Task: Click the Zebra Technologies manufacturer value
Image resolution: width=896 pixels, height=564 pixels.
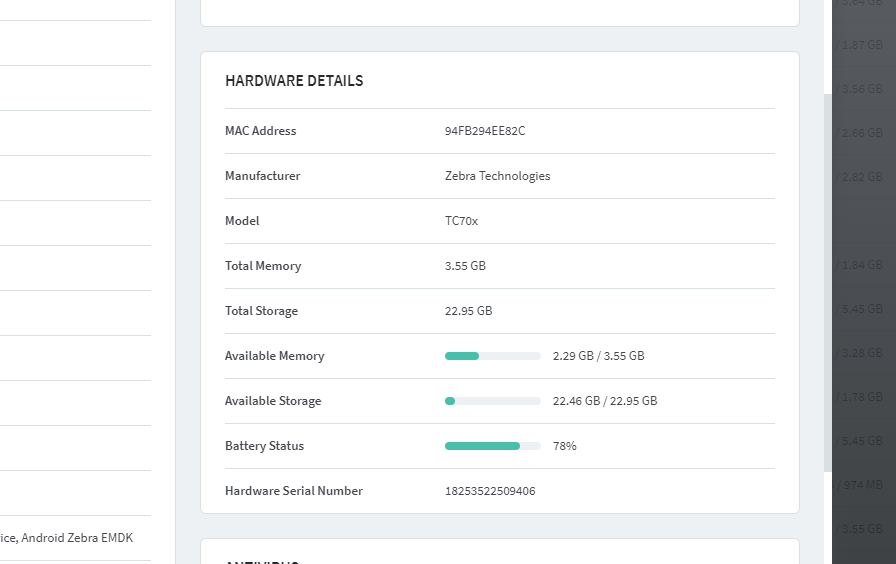Action: coord(497,176)
